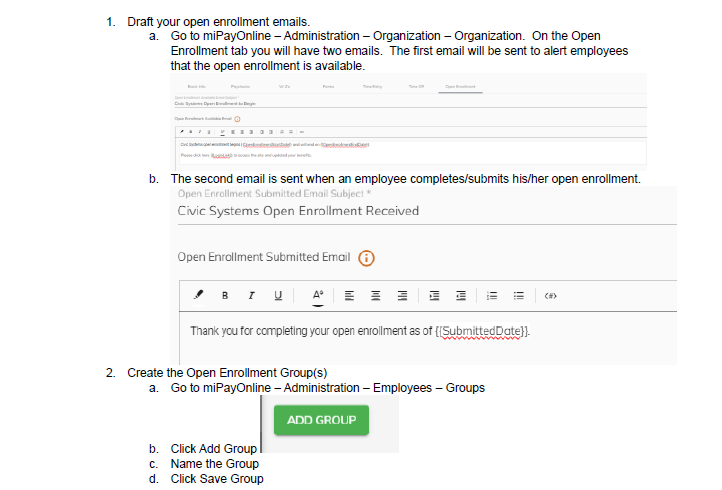This screenshot has width=722, height=490.
Task: Click the small email line 'Please click here' with the login link
Action: (246, 155)
